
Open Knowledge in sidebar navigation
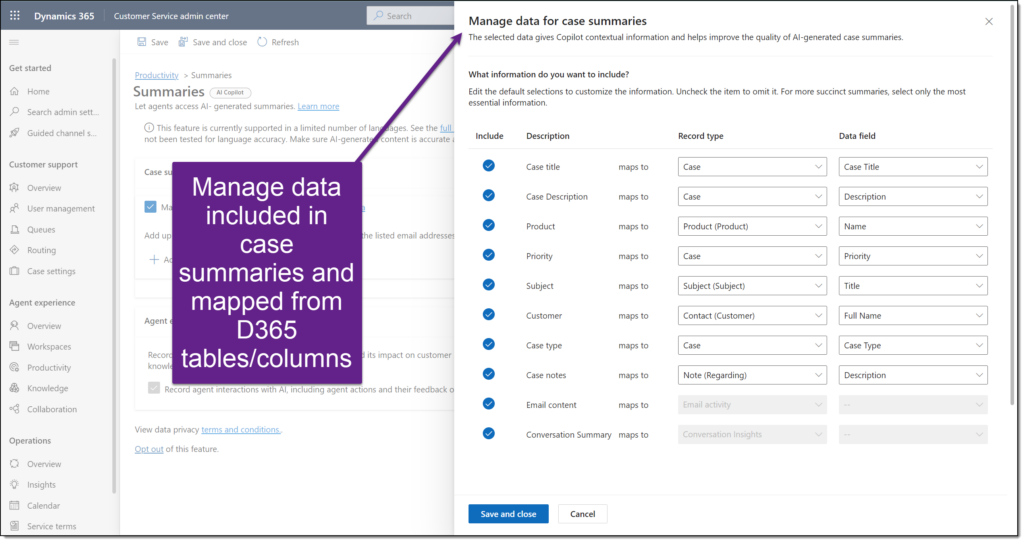click(x=47, y=388)
